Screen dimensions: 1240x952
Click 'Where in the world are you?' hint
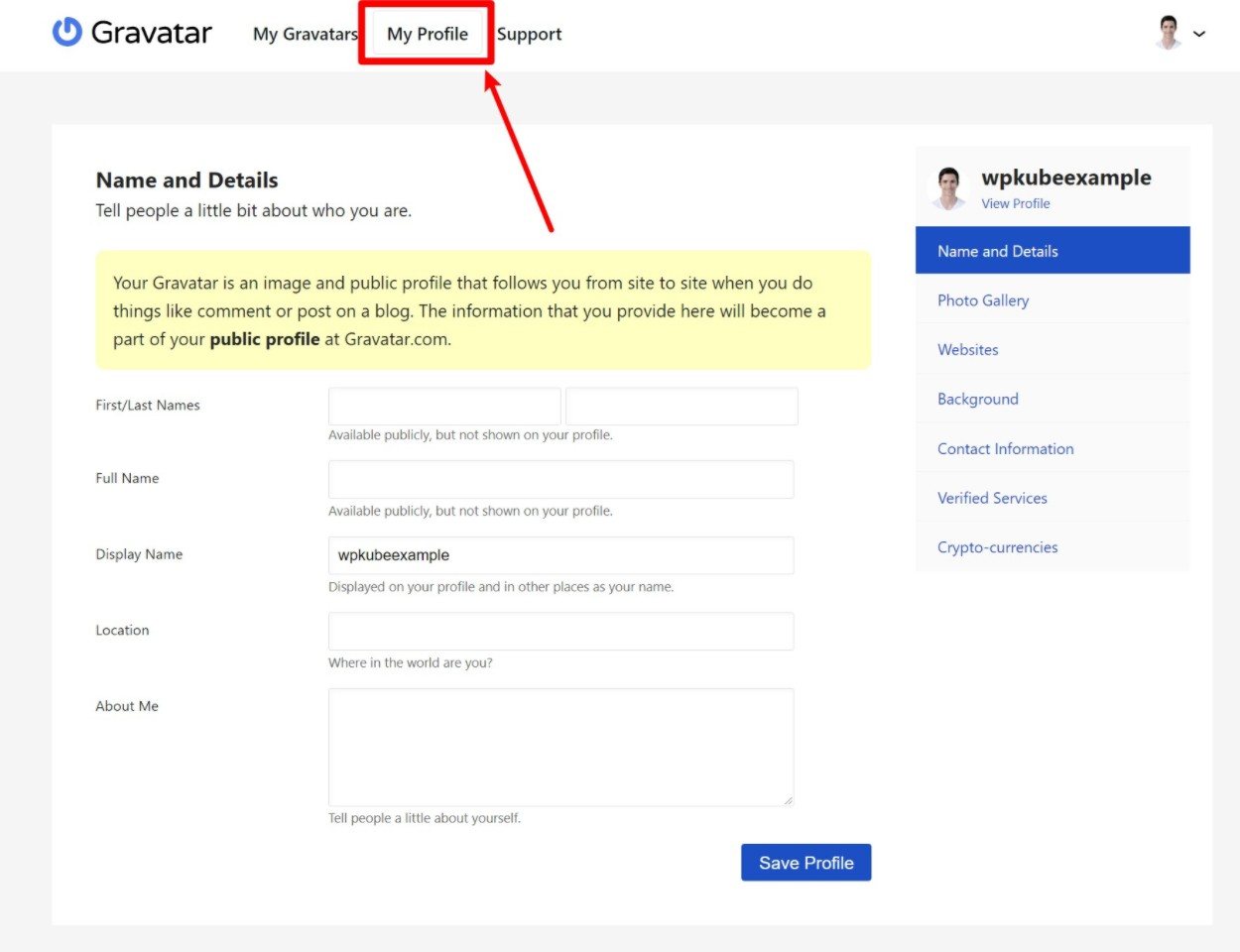coord(410,662)
